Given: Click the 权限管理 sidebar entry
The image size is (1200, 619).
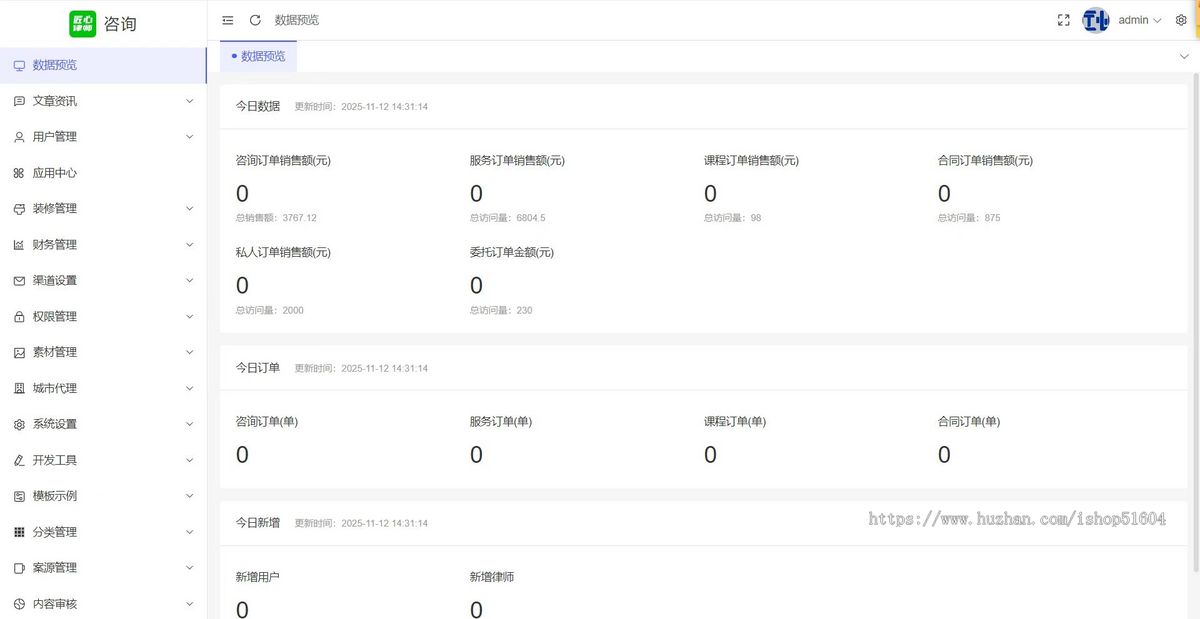Looking at the screenshot, I should (55, 315).
